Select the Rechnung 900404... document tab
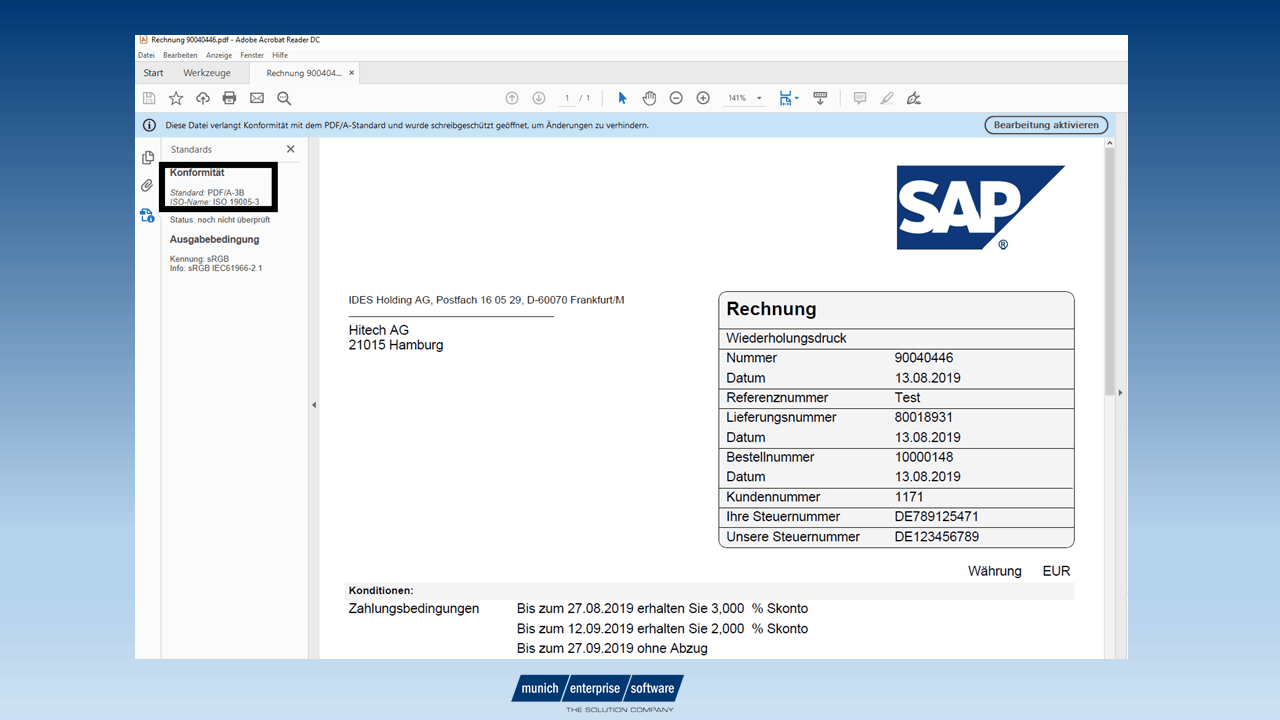Viewport: 1280px width, 720px height. pos(303,73)
